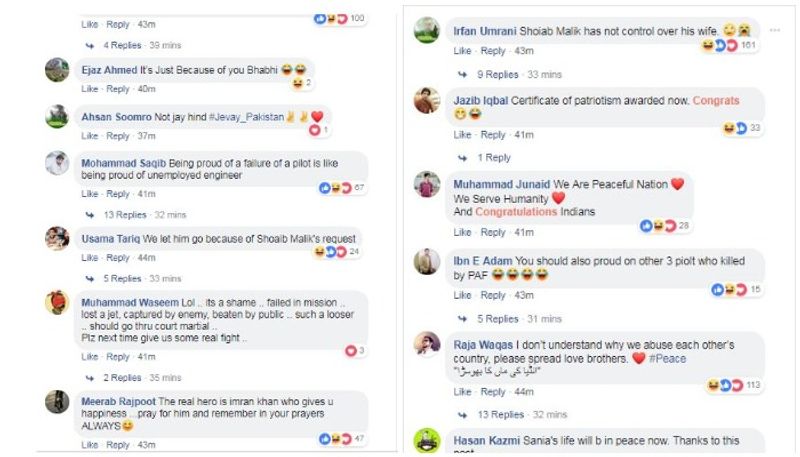Screen dimensions: 800x457
Task: Like Ejaz Ahmed's comment
Action: click(90, 89)
